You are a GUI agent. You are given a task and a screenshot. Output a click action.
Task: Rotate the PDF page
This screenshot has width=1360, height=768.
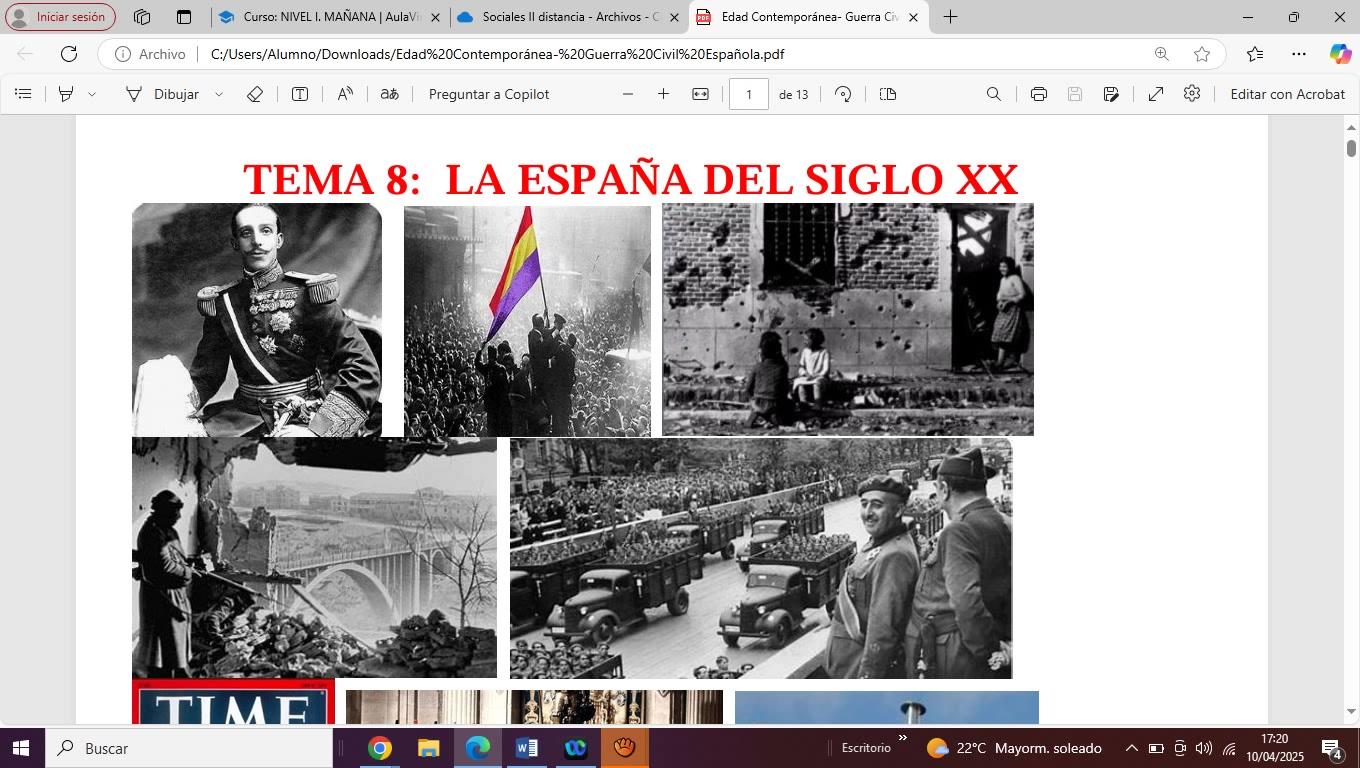click(x=843, y=94)
